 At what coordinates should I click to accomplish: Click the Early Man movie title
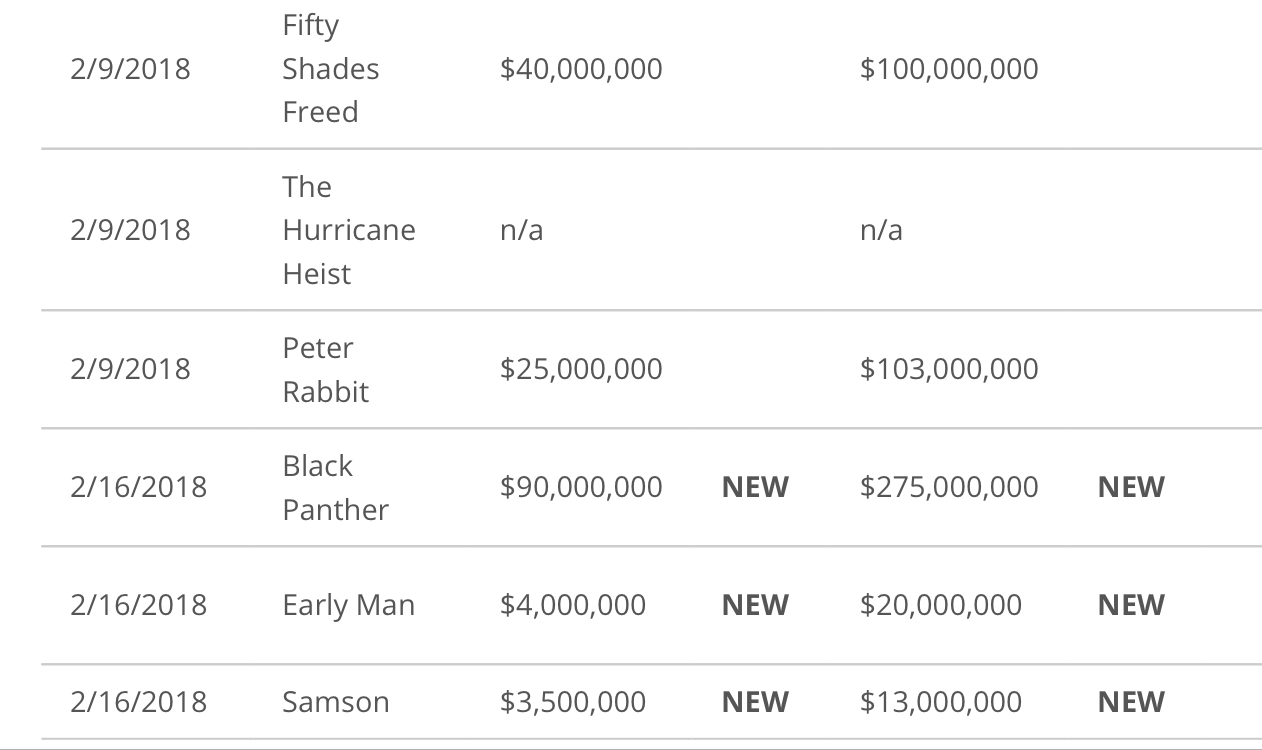coord(348,605)
